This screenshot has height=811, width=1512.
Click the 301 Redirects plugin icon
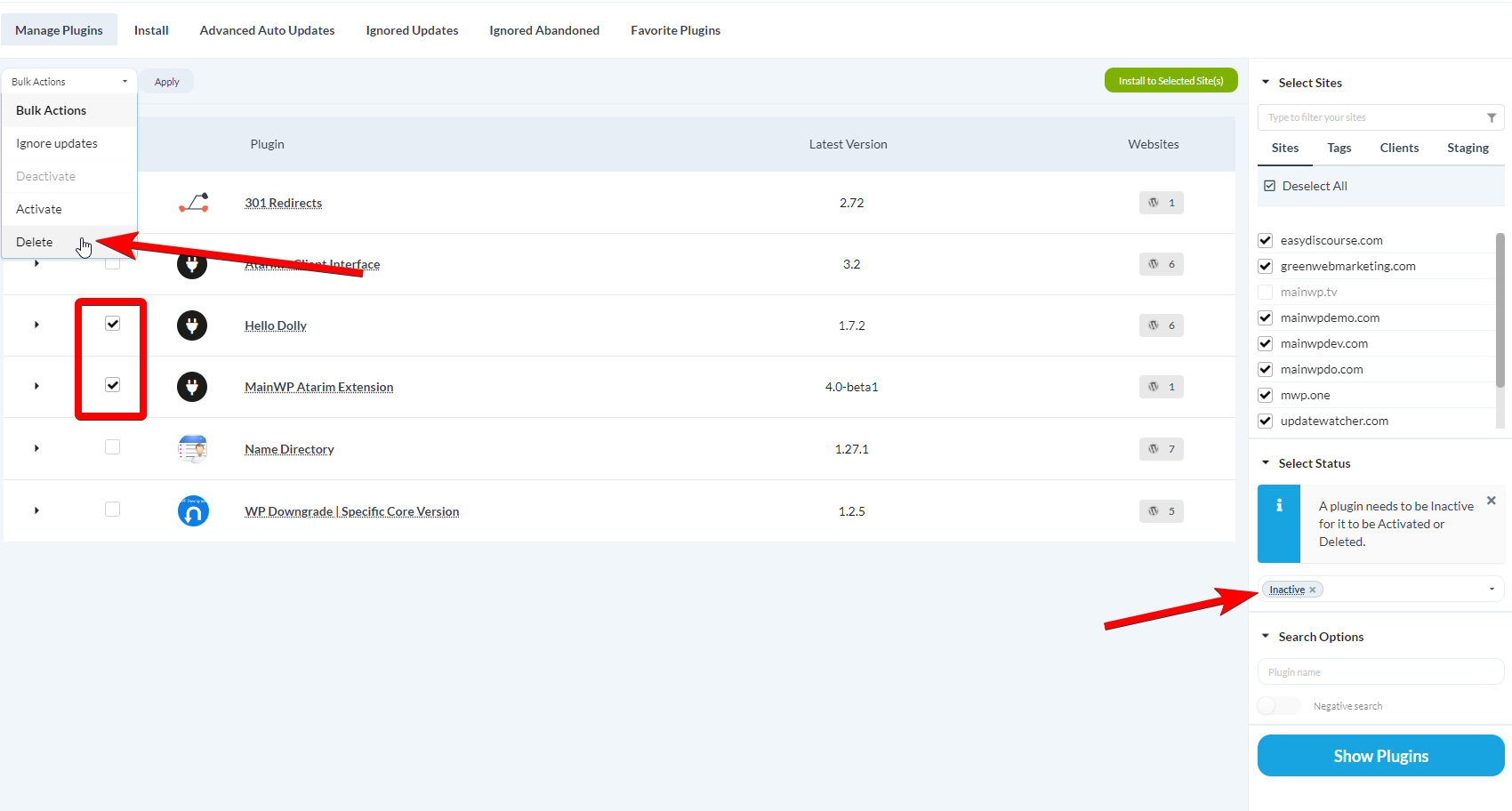[x=192, y=203]
